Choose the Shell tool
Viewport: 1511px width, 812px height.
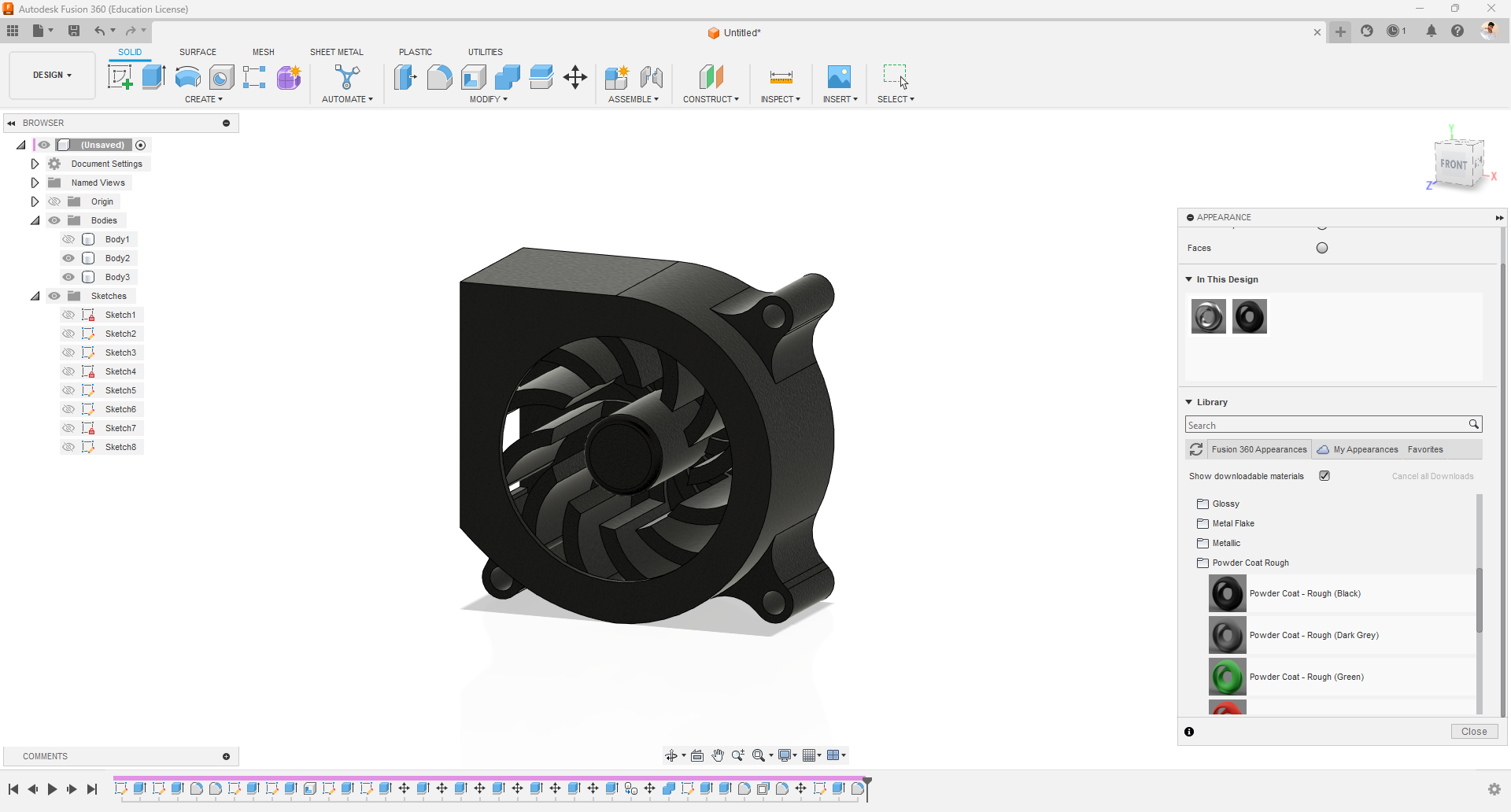click(474, 77)
